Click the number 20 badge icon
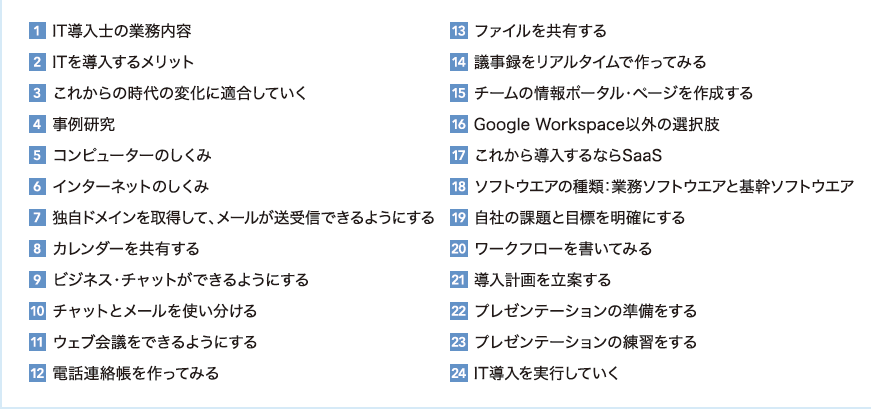This screenshot has height=409, width=871. coord(458,248)
